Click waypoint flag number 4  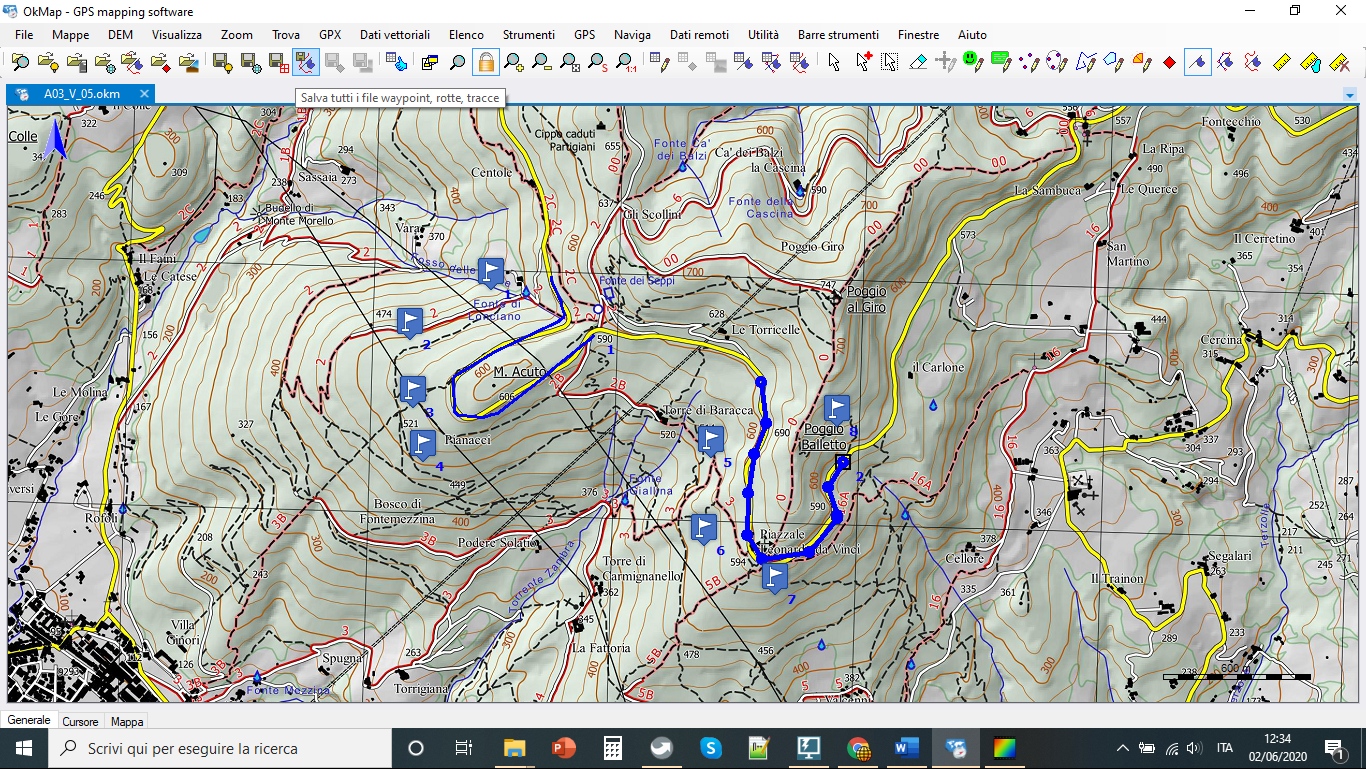pos(423,444)
